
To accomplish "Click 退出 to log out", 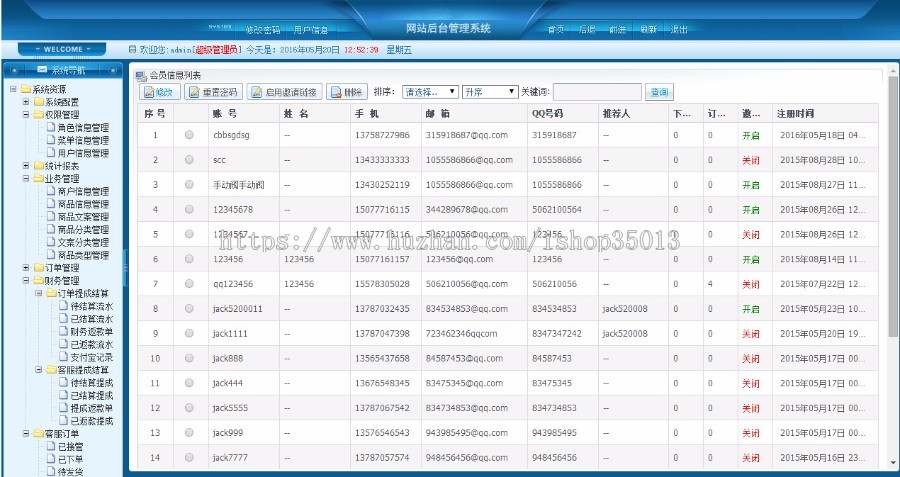I will click(679, 29).
